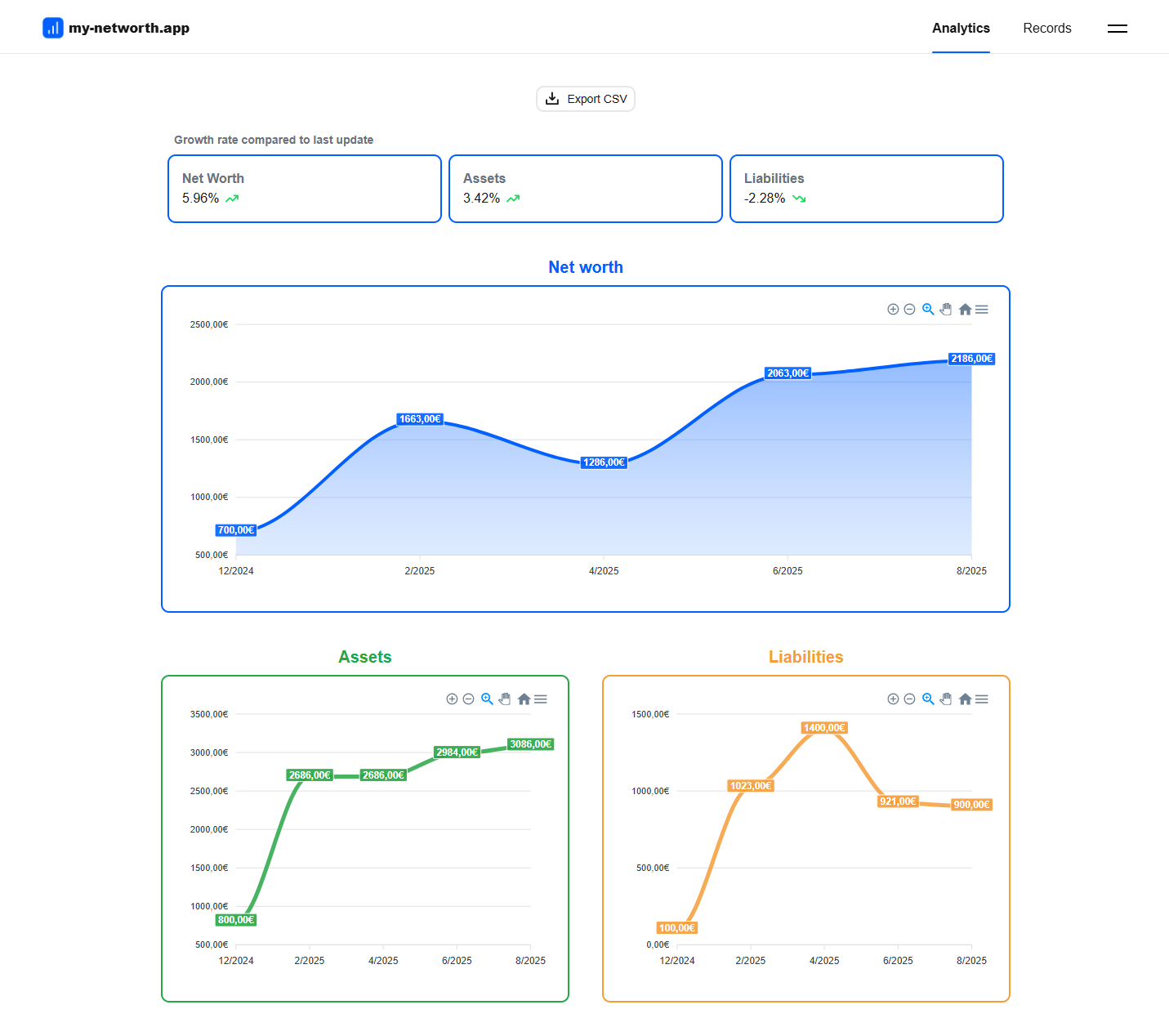Enable panning tool on Assets chart
The width and height of the screenshot is (1169, 1036).
(x=505, y=699)
